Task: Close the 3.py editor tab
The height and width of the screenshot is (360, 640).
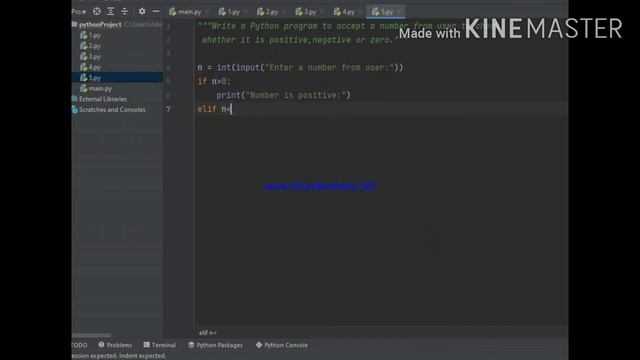Action: click(322, 12)
